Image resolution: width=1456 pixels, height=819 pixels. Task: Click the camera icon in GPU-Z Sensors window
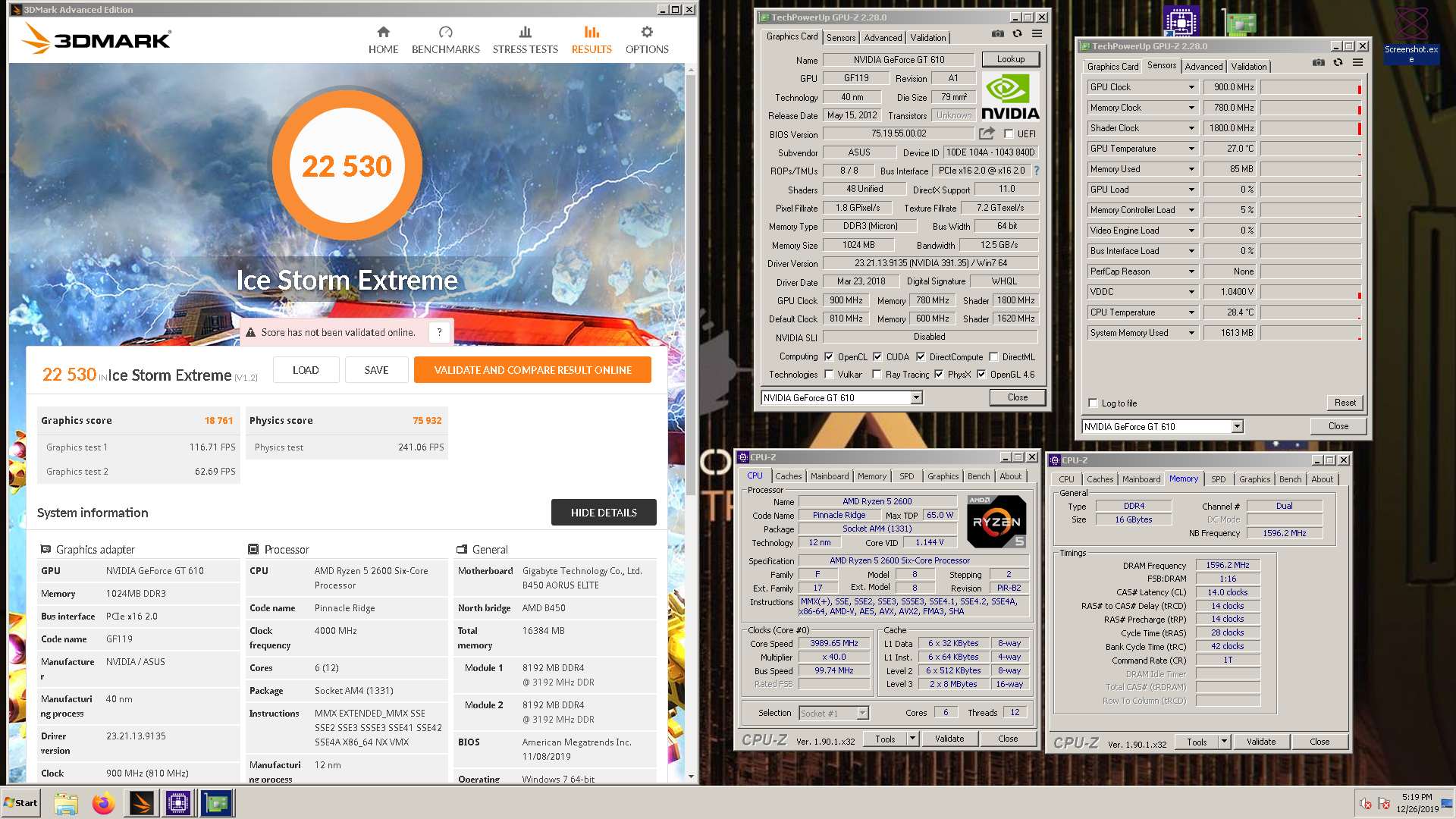(x=1318, y=63)
